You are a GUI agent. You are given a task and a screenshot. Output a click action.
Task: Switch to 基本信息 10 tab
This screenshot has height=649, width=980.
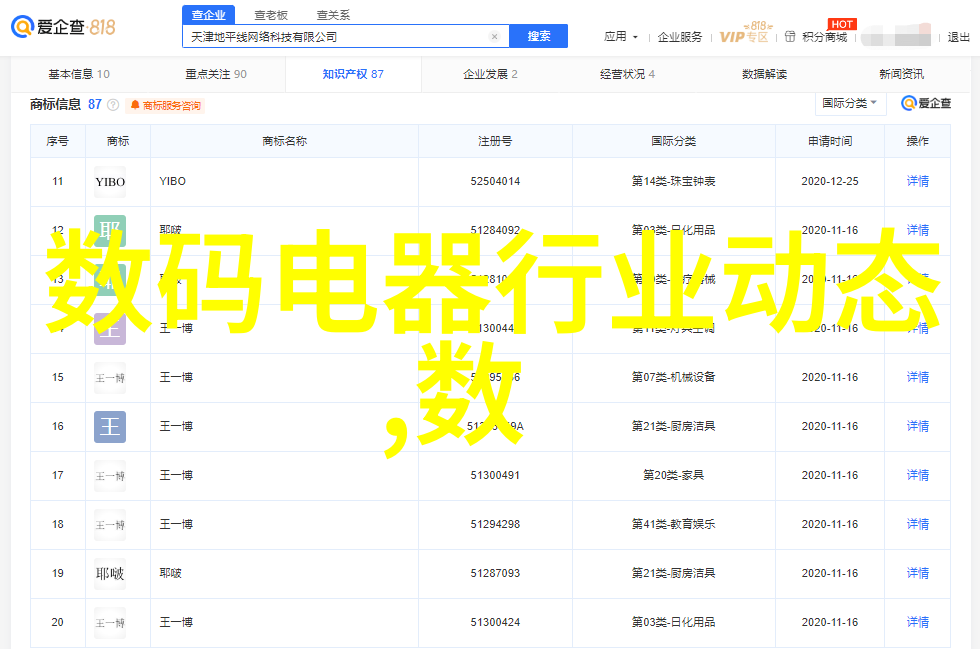click(x=79, y=74)
